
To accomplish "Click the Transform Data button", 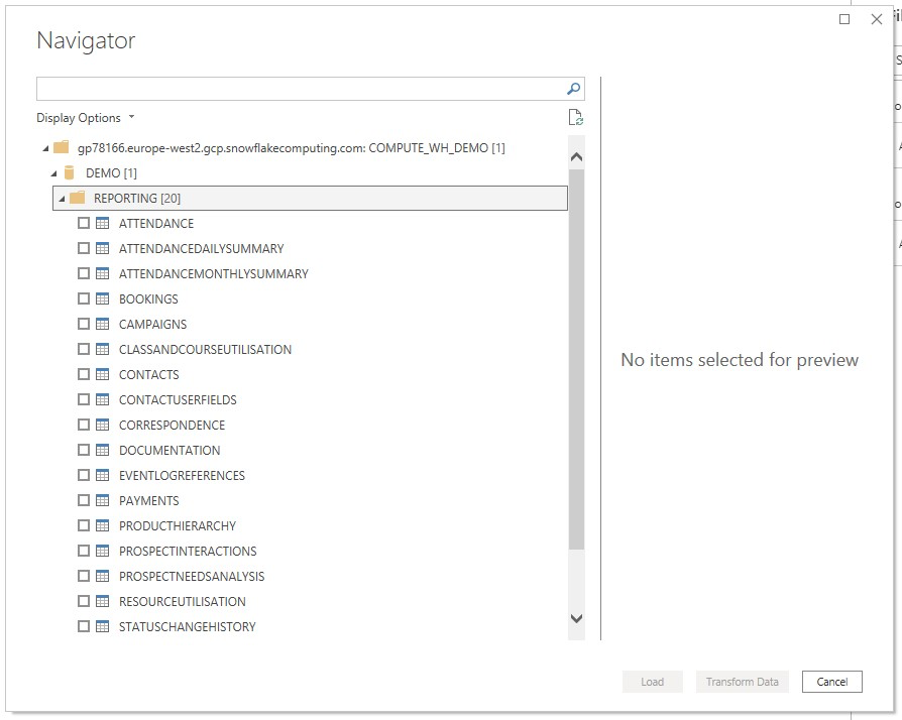I will tap(741, 681).
